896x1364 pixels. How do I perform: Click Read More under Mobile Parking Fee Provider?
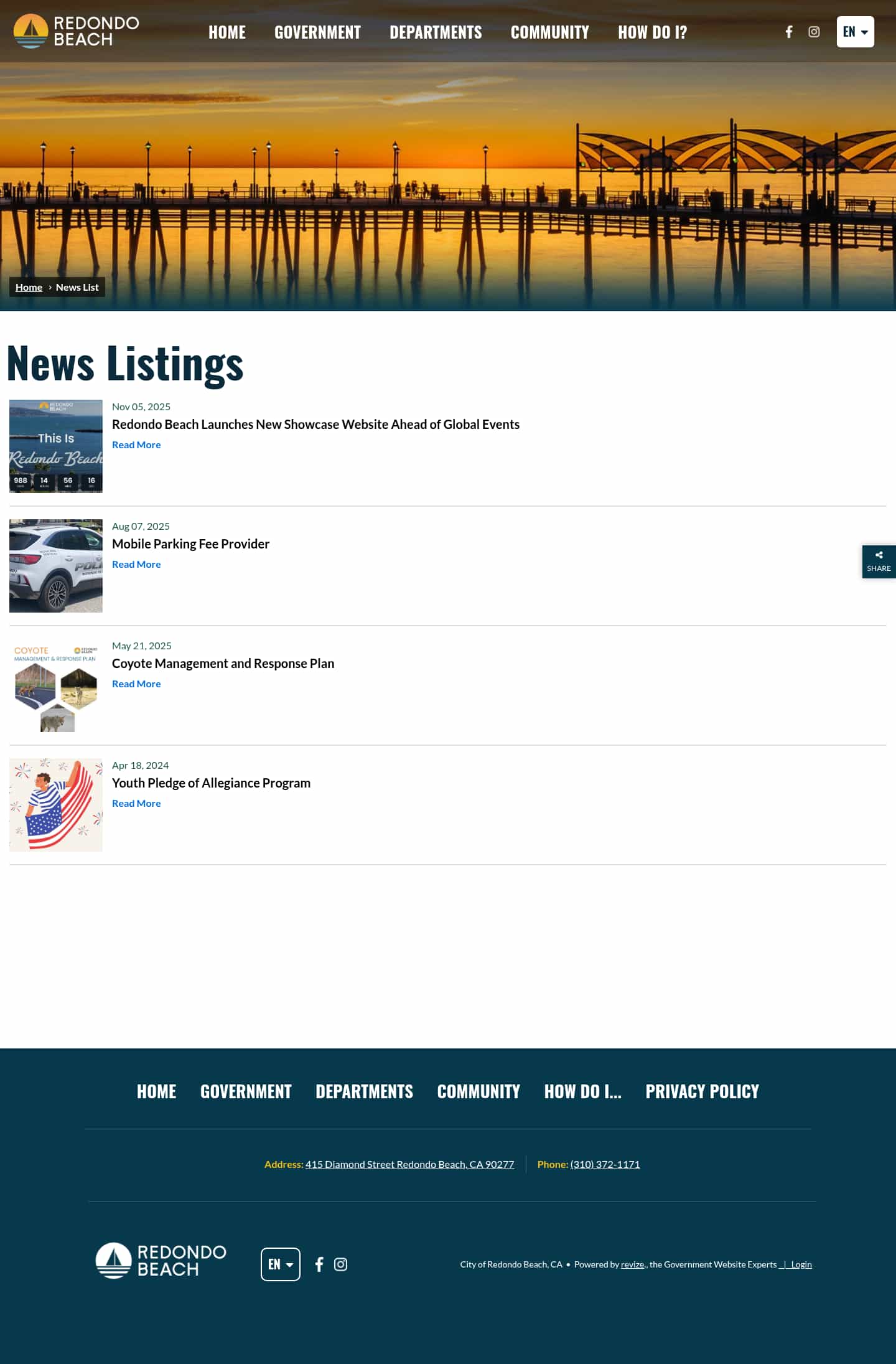click(136, 564)
